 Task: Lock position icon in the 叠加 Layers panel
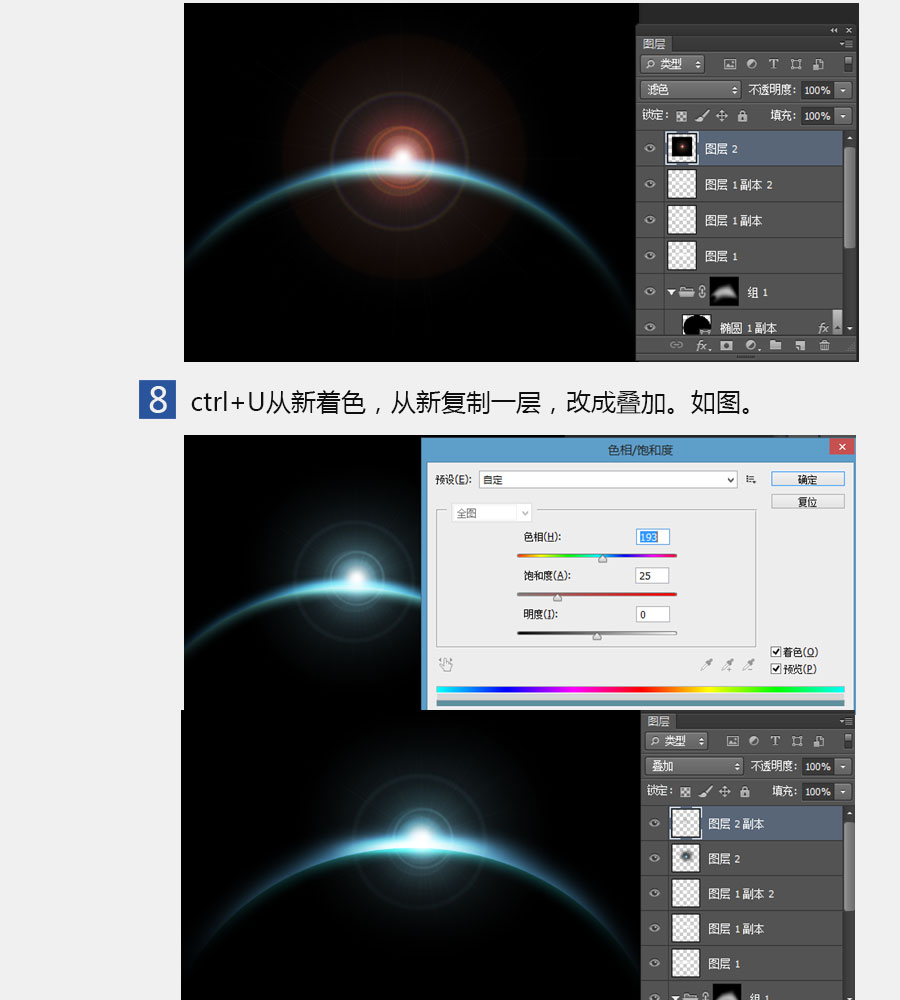(x=725, y=791)
